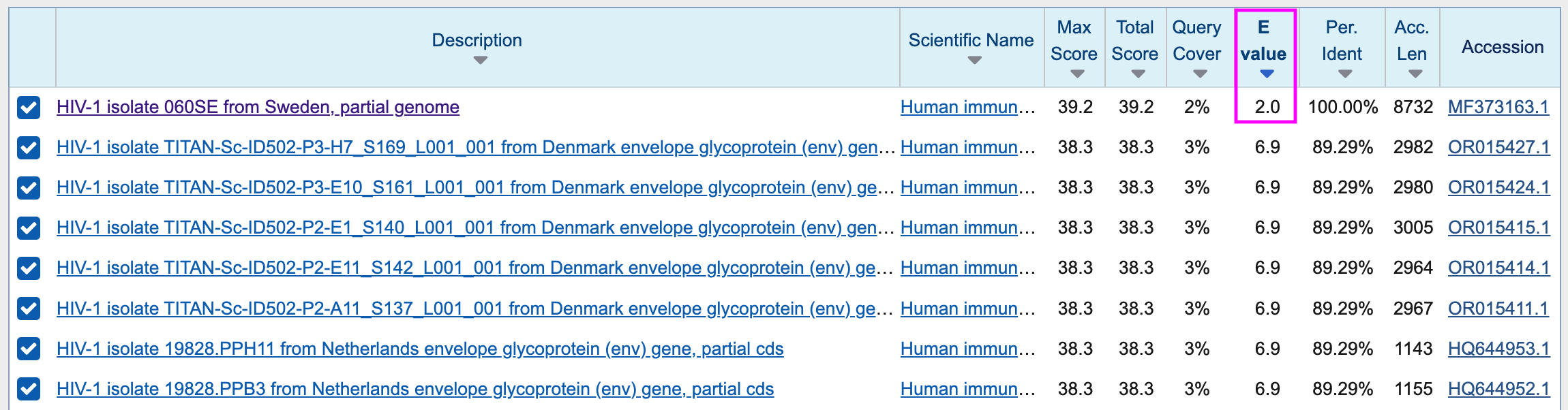Deselect the 19828.PPH11 Netherlands row checkbox
This screenshot has width=1568, height=410.
[29, 349]
